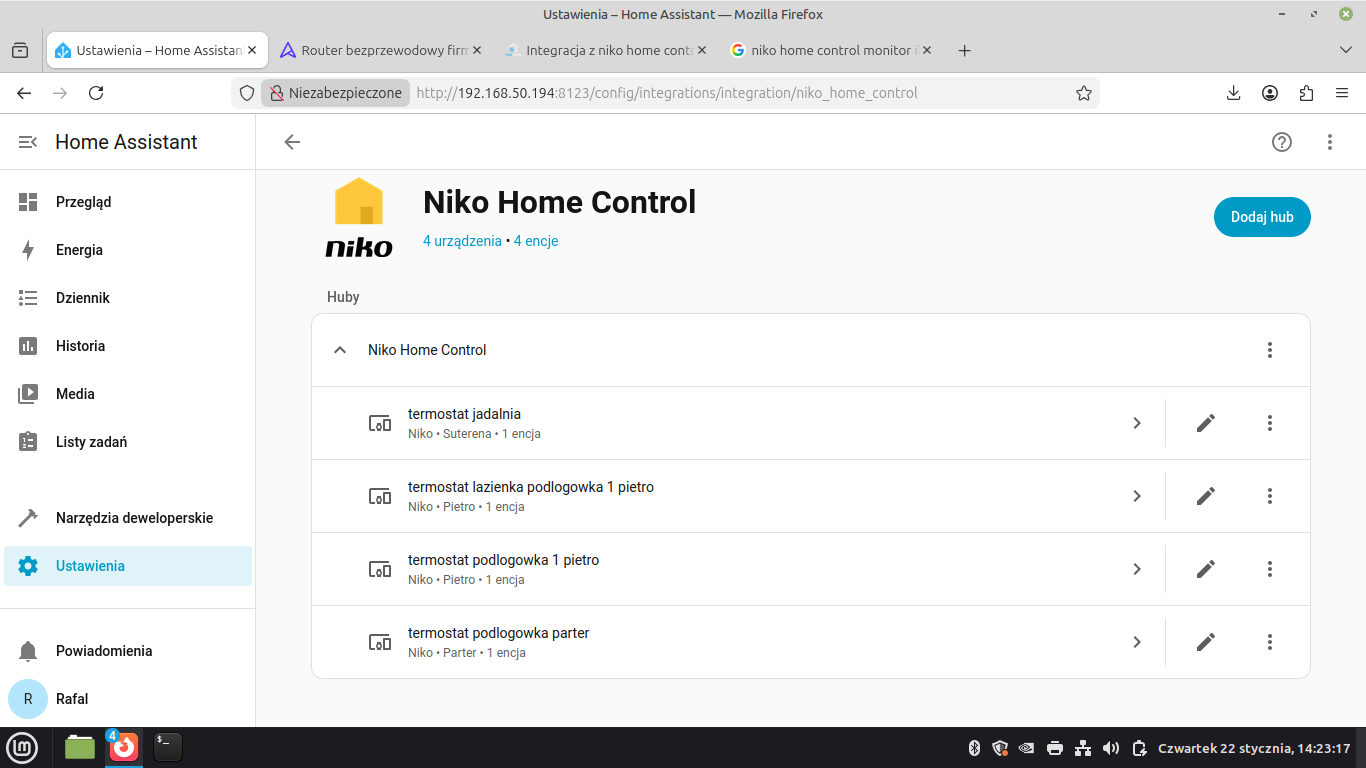Open termostat lazienka podlogowka 1 pietro chevron
The width and height of the screenshot is (1366, 768).
(x=1137, y=496)
